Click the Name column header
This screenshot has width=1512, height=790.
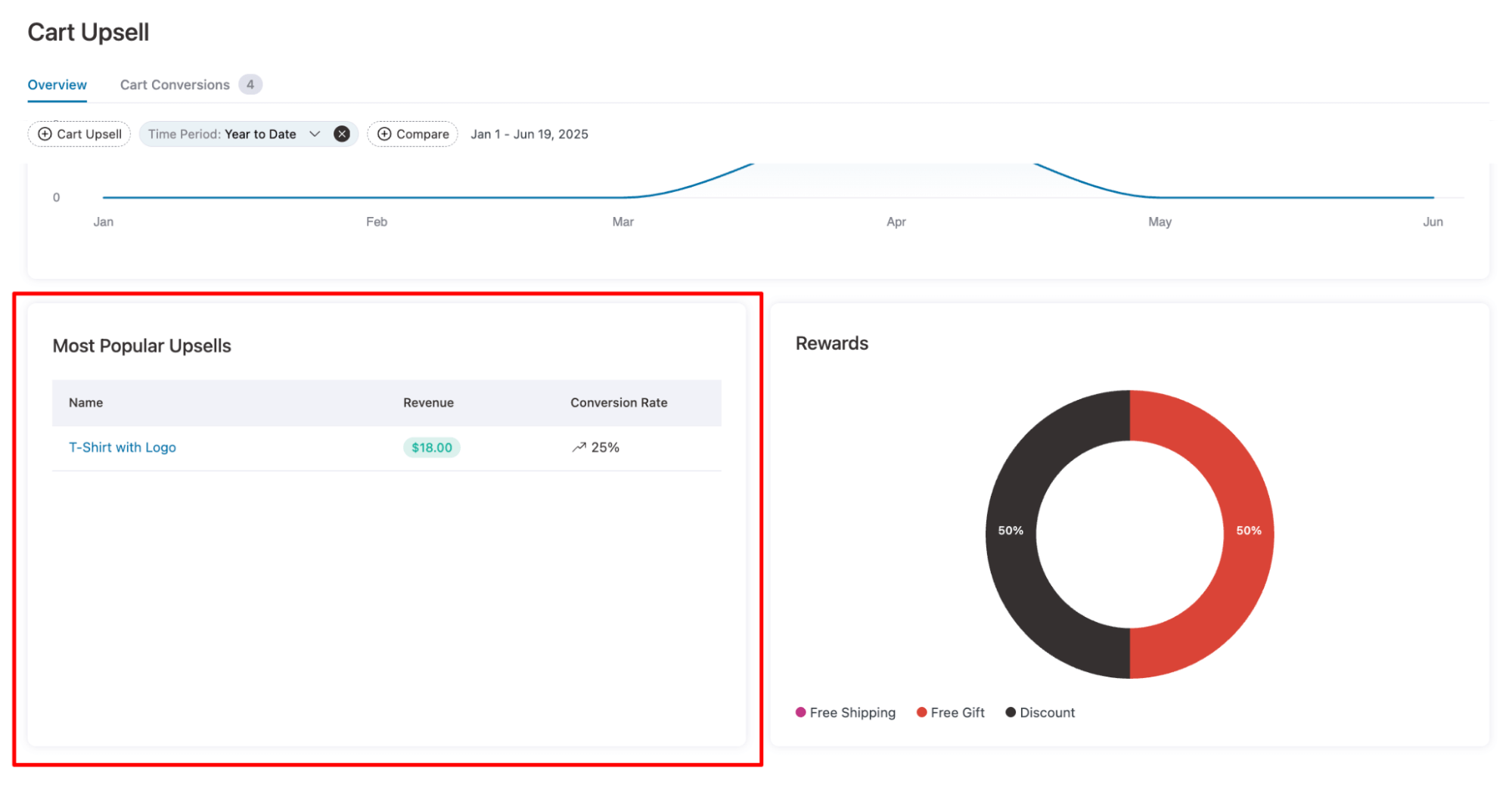[85, 403]
